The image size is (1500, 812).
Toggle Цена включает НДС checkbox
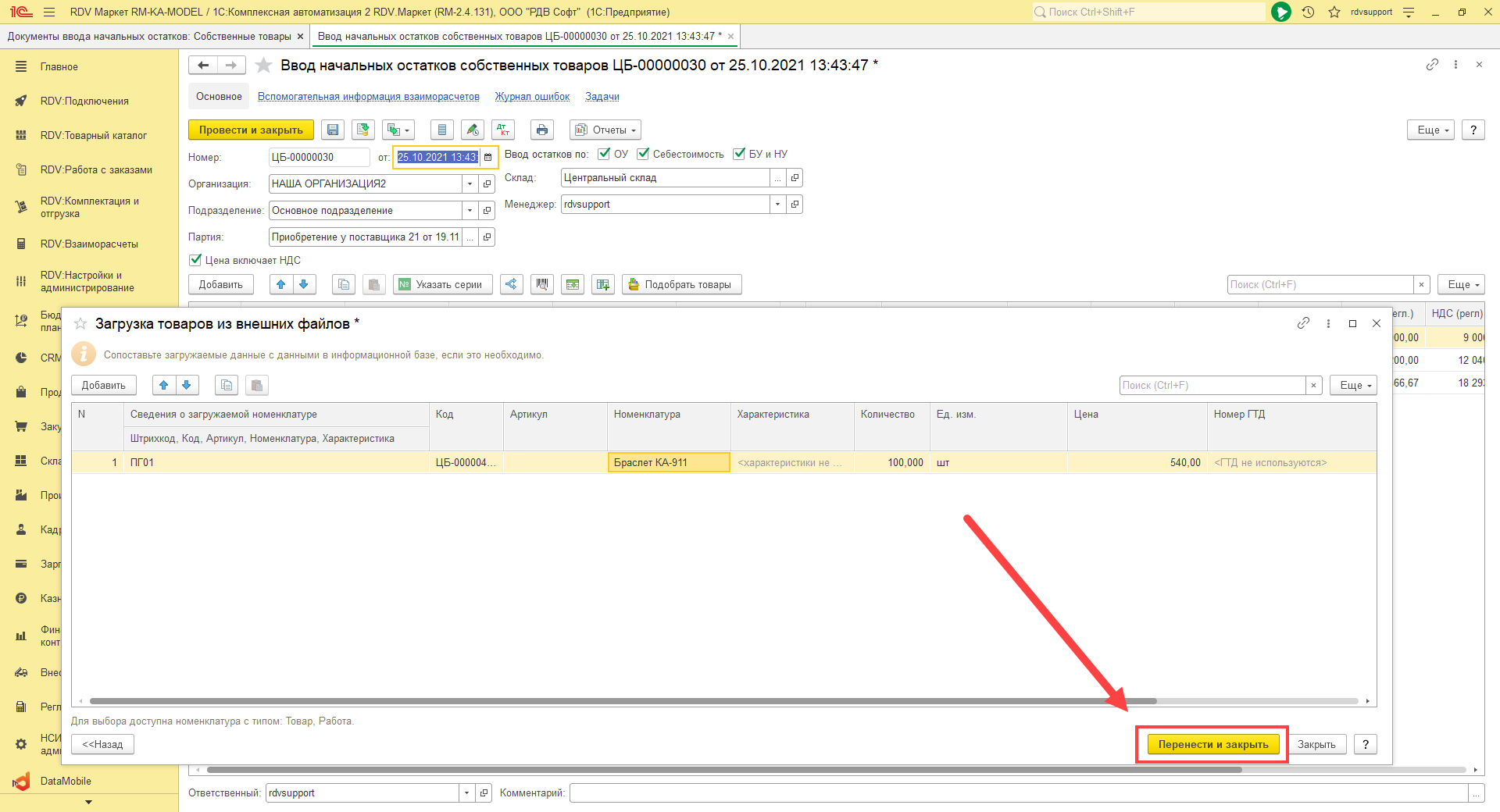[195, 260]
